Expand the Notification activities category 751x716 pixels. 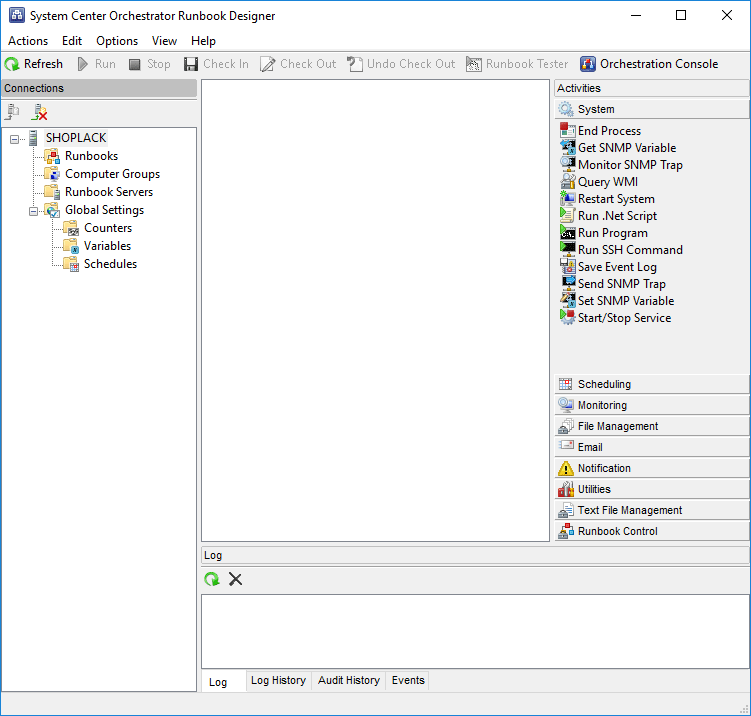point(652,468)
